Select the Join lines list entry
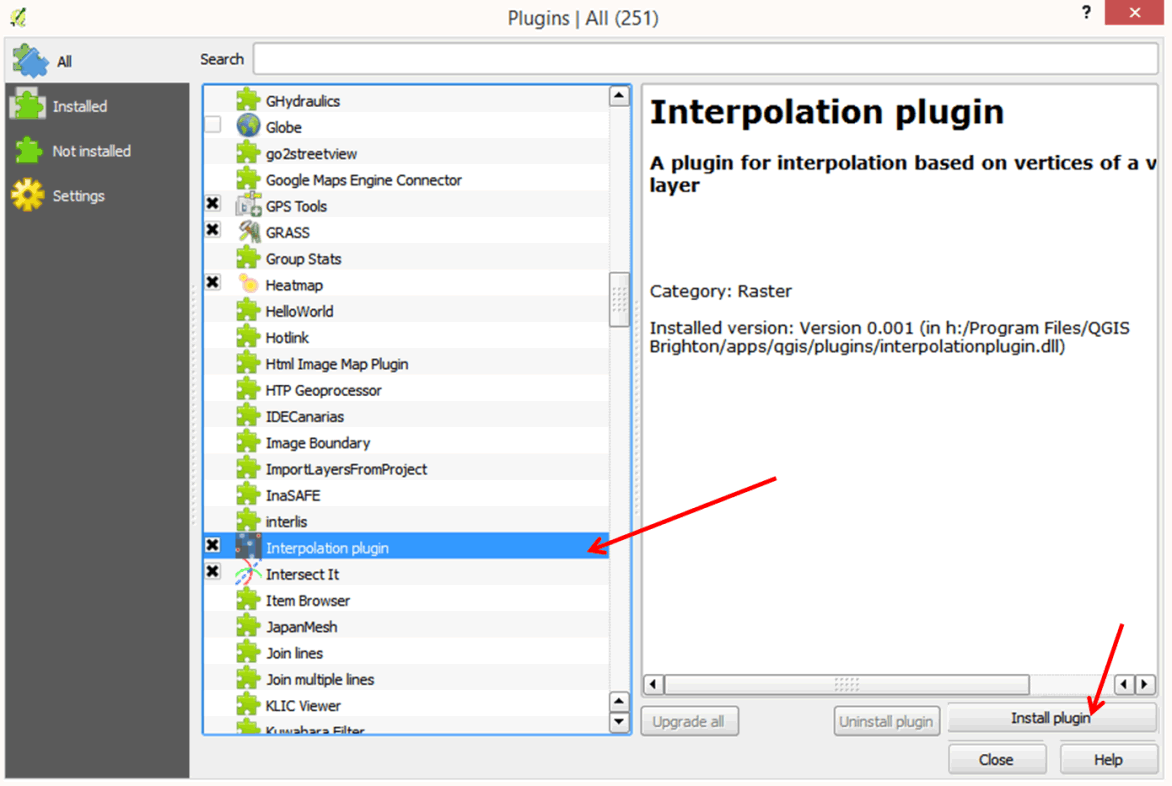This screenshot has height=786, width=1172. click(x=407, y=653)
